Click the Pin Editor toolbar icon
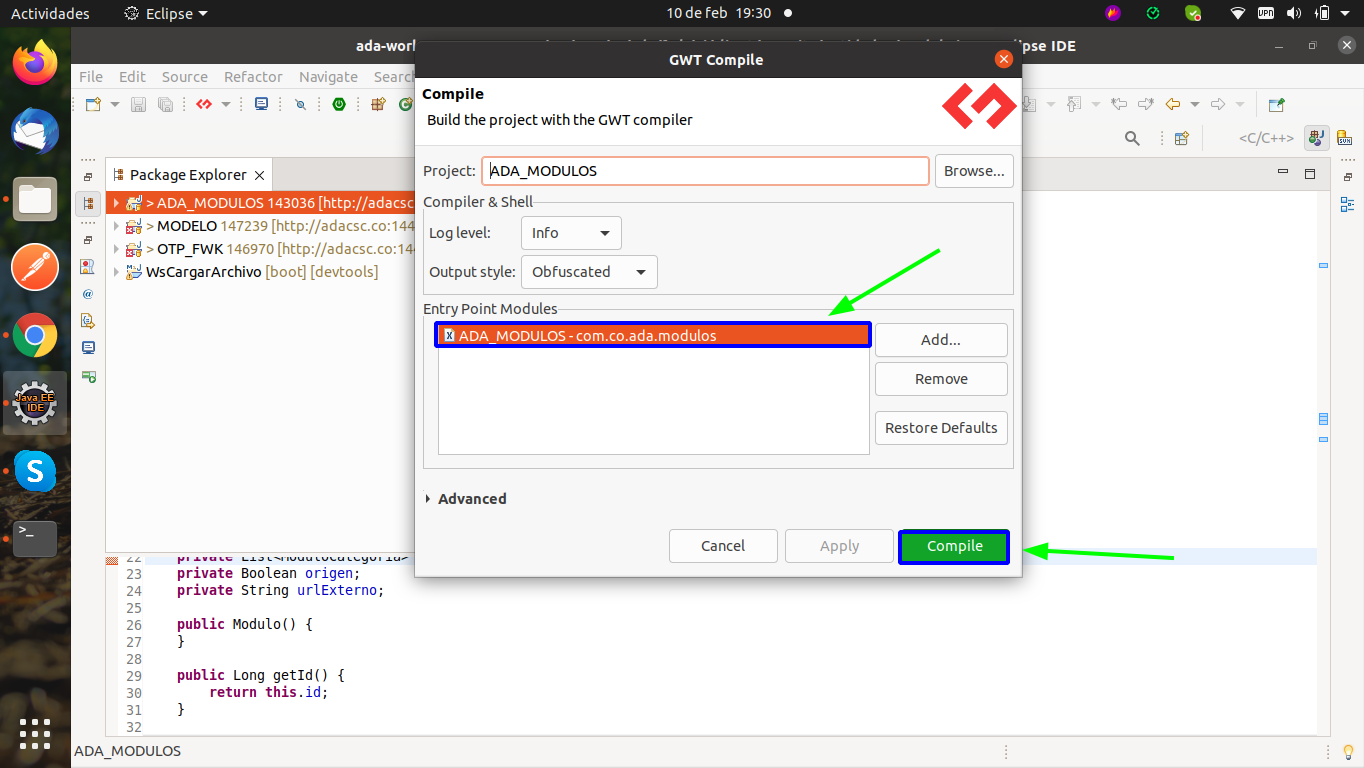Image resolution: width=1364 pixels, height=768 pixels. pyautogui.click(x=1276, y=104)
